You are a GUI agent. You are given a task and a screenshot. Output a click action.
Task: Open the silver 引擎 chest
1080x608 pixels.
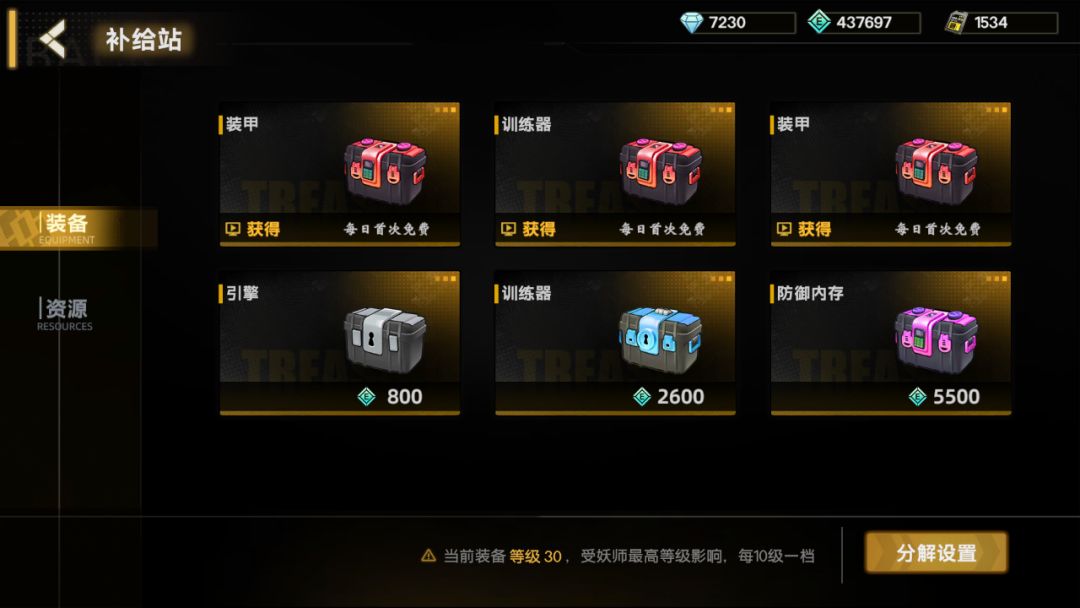pyautogui.click(x=385, y=339)
